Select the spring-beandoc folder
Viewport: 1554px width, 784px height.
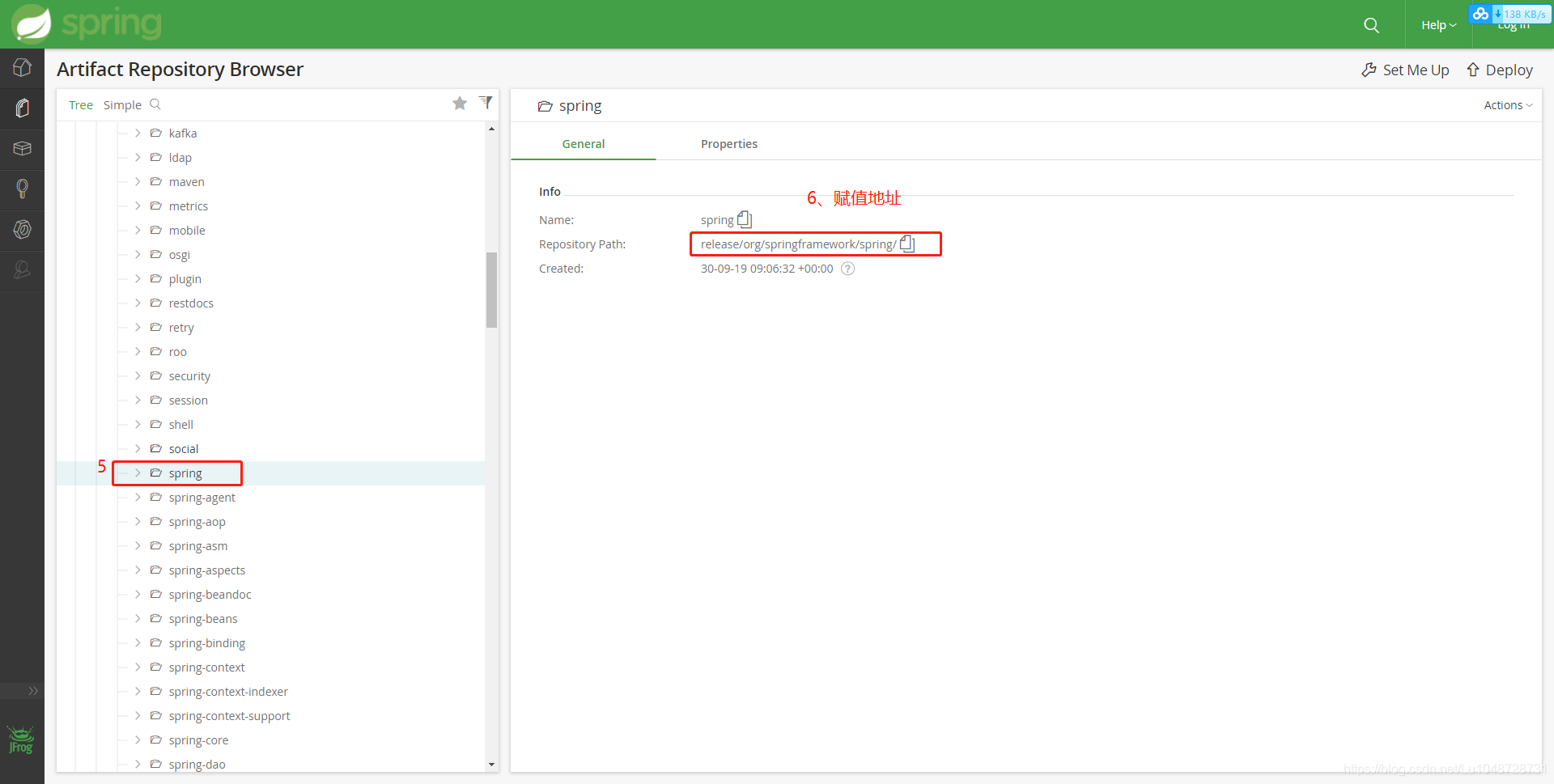(x=210, y=594)
